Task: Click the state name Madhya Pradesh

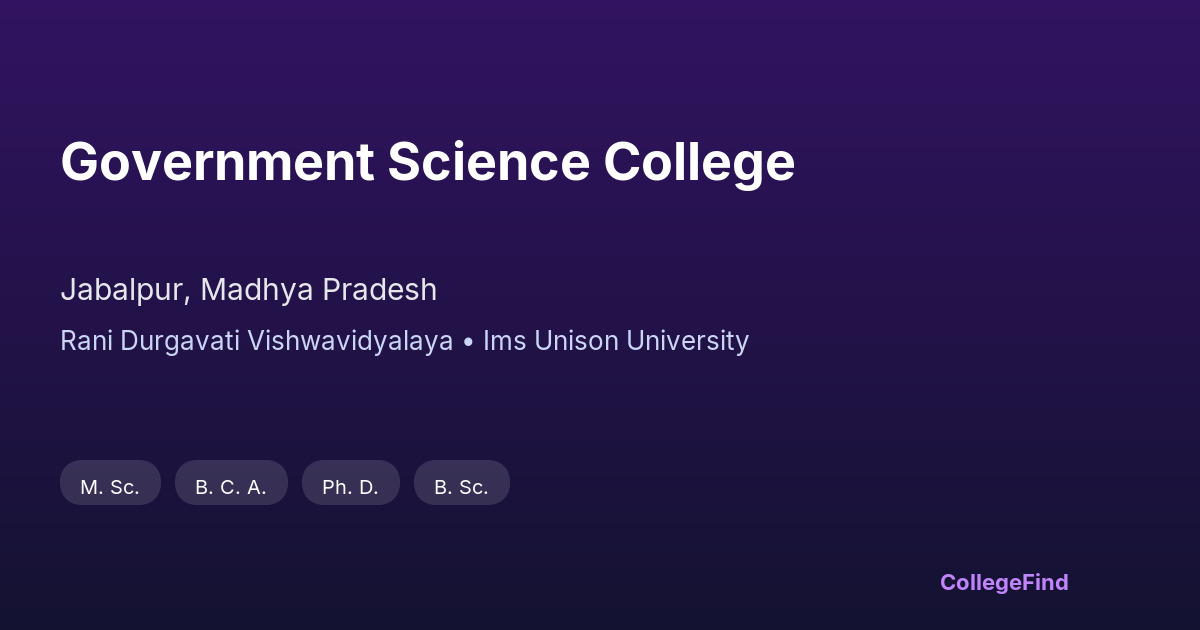Action: click(x=318, y=290)
